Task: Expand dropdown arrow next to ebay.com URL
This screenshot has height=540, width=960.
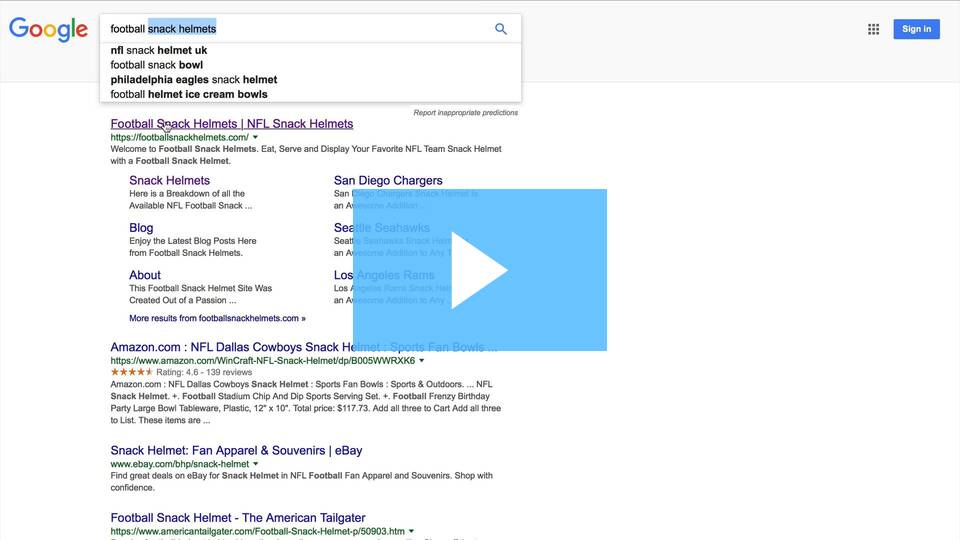Action: pos(255,464)
